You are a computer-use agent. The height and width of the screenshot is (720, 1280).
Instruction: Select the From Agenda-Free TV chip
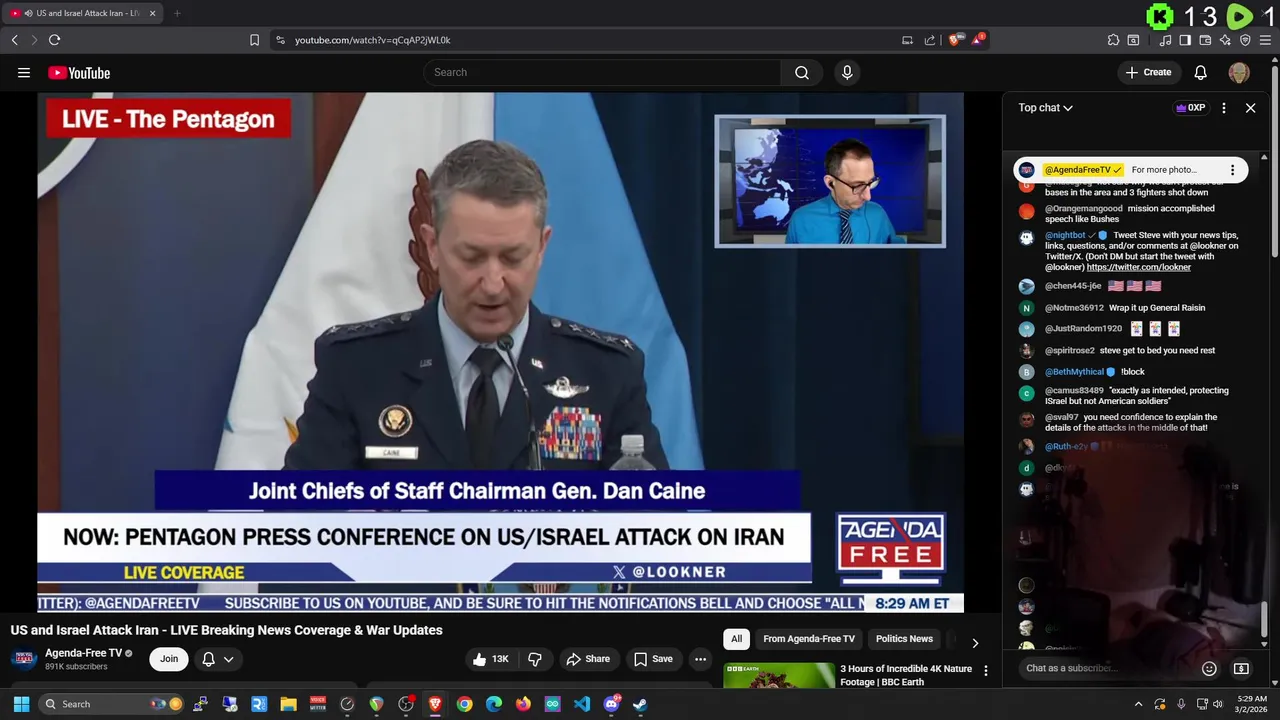pyautogui.click(x=809, y=639)
